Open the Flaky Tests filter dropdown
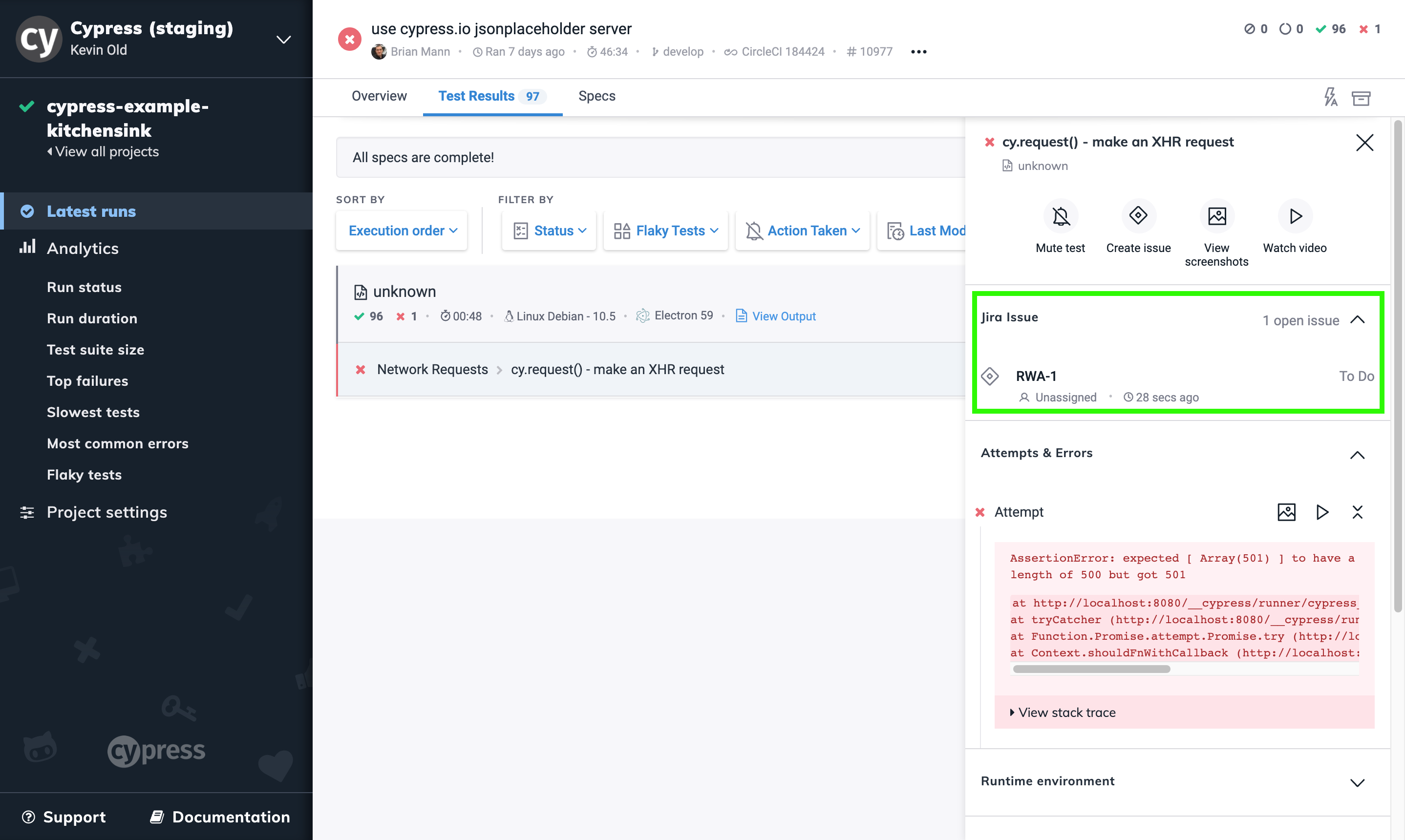1405x840 pixels. click(665, 230)
